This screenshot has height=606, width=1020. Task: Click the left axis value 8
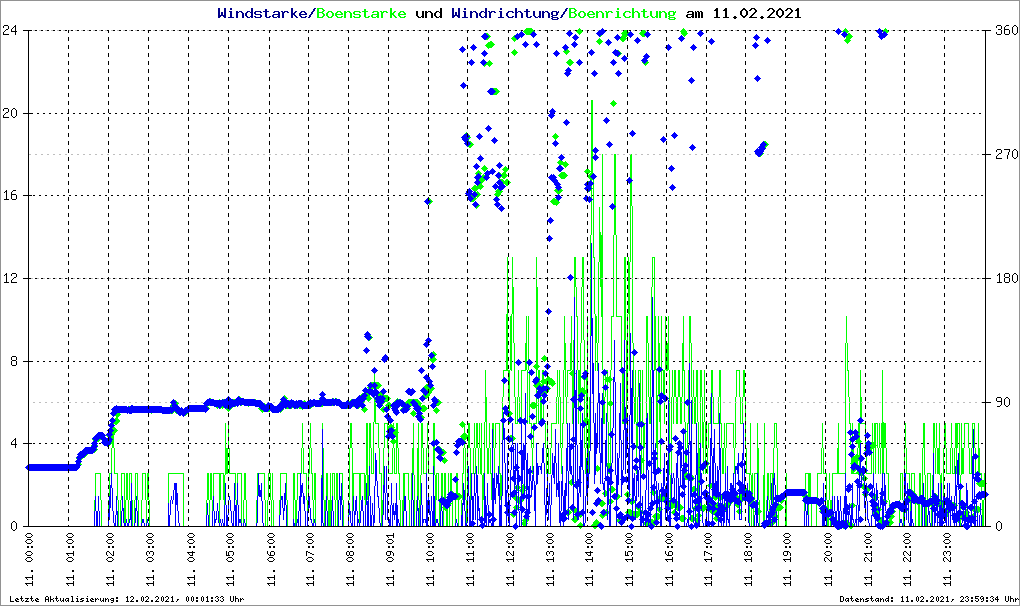[x=13, y=361]
